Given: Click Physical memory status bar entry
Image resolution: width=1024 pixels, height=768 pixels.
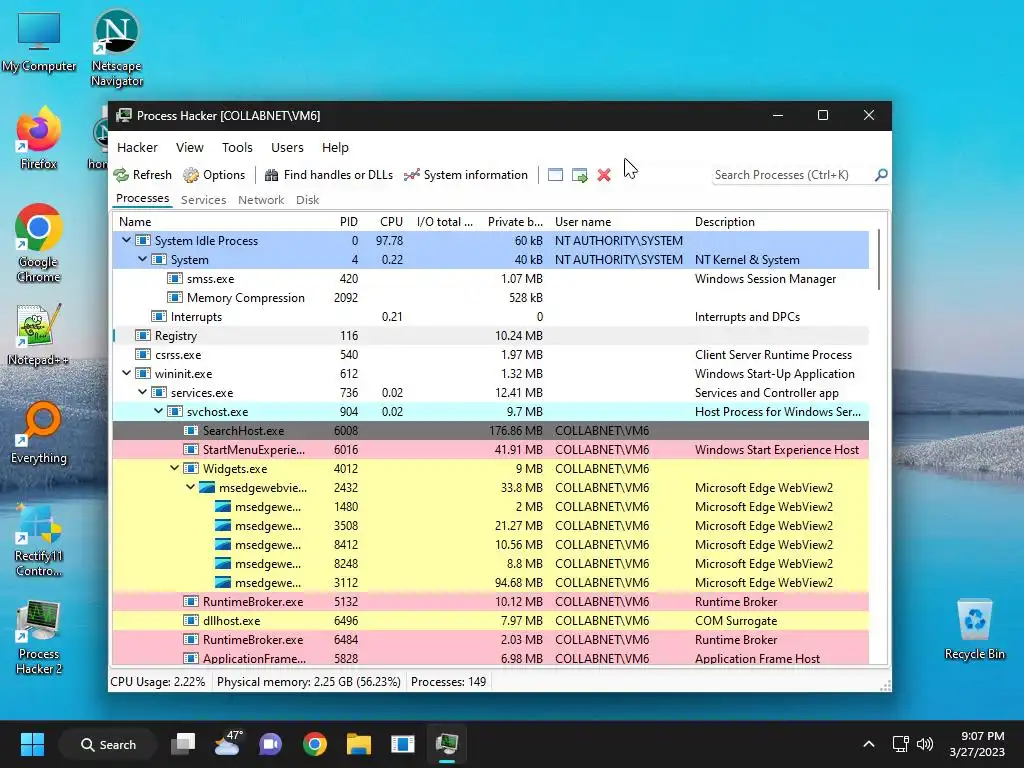Looking at the screenshot, I should click(x=308, y=682).
